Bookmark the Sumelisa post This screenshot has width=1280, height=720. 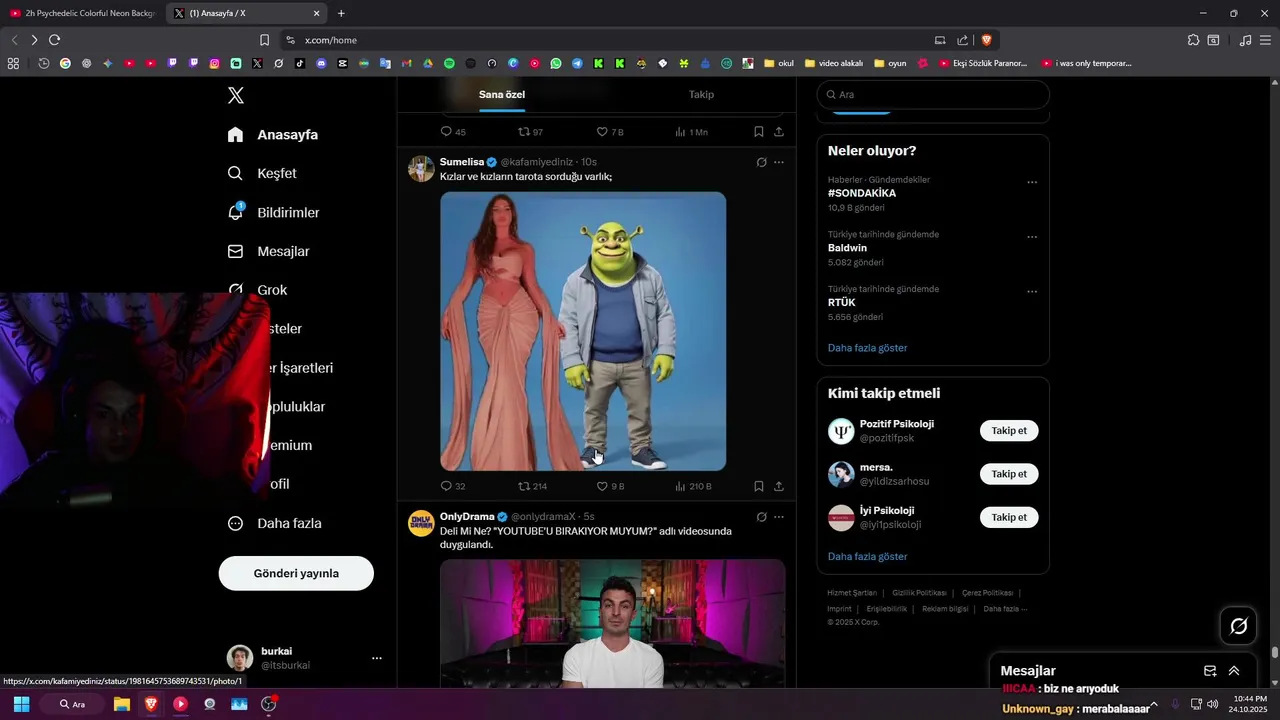(x=759, y=486)
